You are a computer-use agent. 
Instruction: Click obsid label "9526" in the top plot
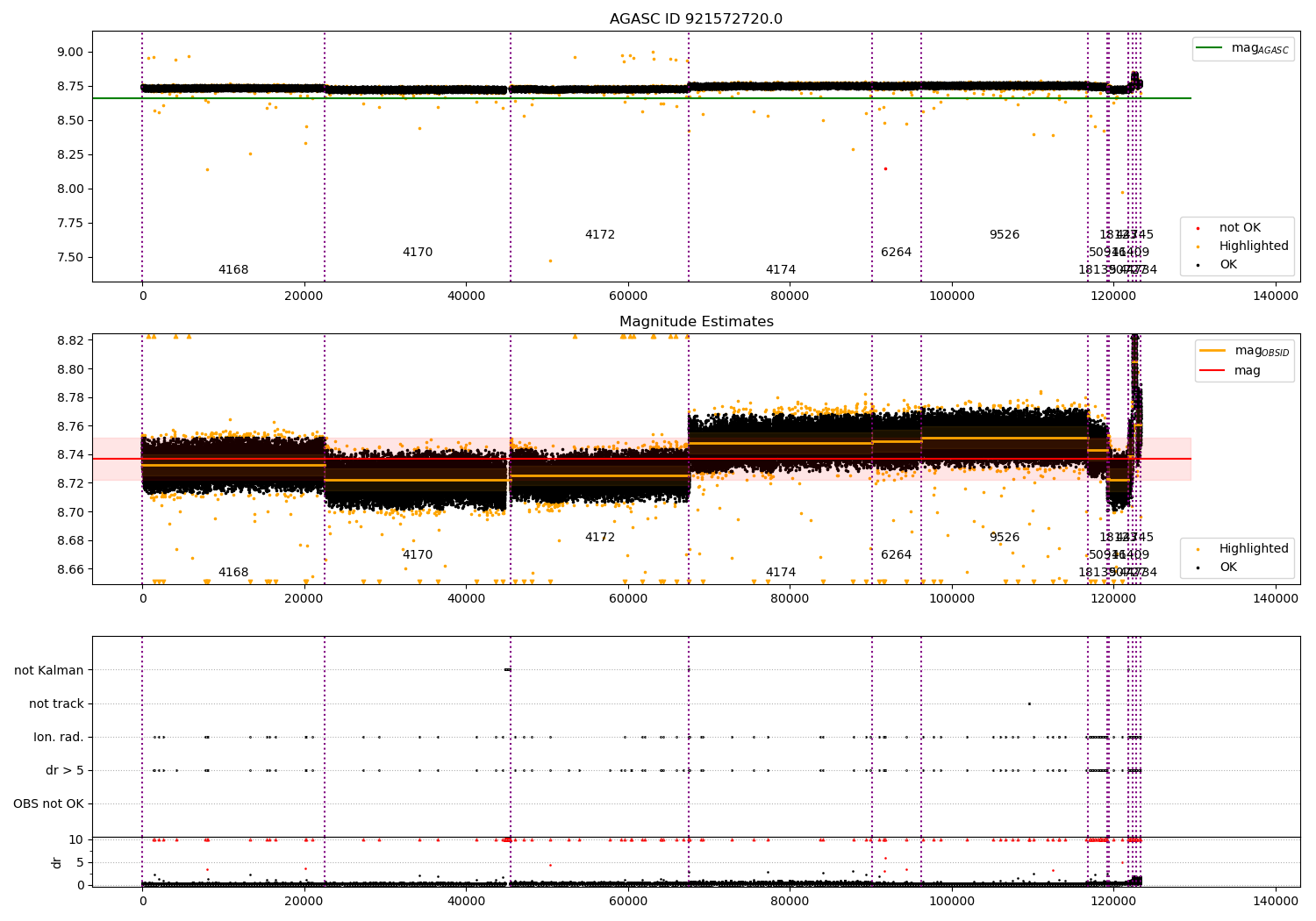click(1005, 235)
